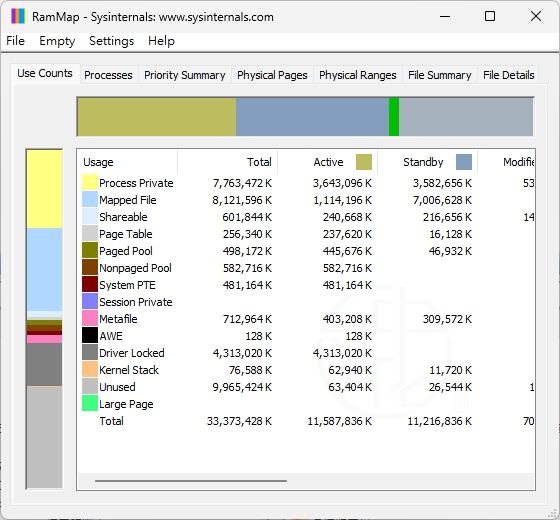The image size is (560, 520).
Task: Sort by the Standby column header
Action: 427,162
